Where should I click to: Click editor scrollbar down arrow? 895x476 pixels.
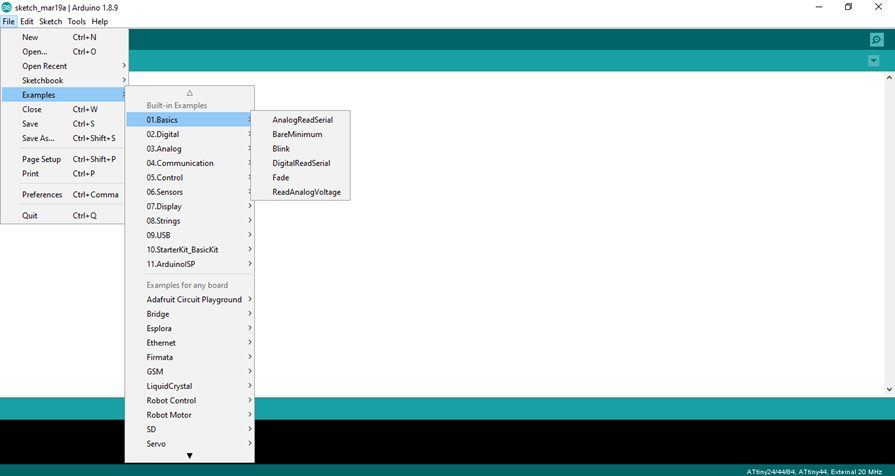point(889,389)
